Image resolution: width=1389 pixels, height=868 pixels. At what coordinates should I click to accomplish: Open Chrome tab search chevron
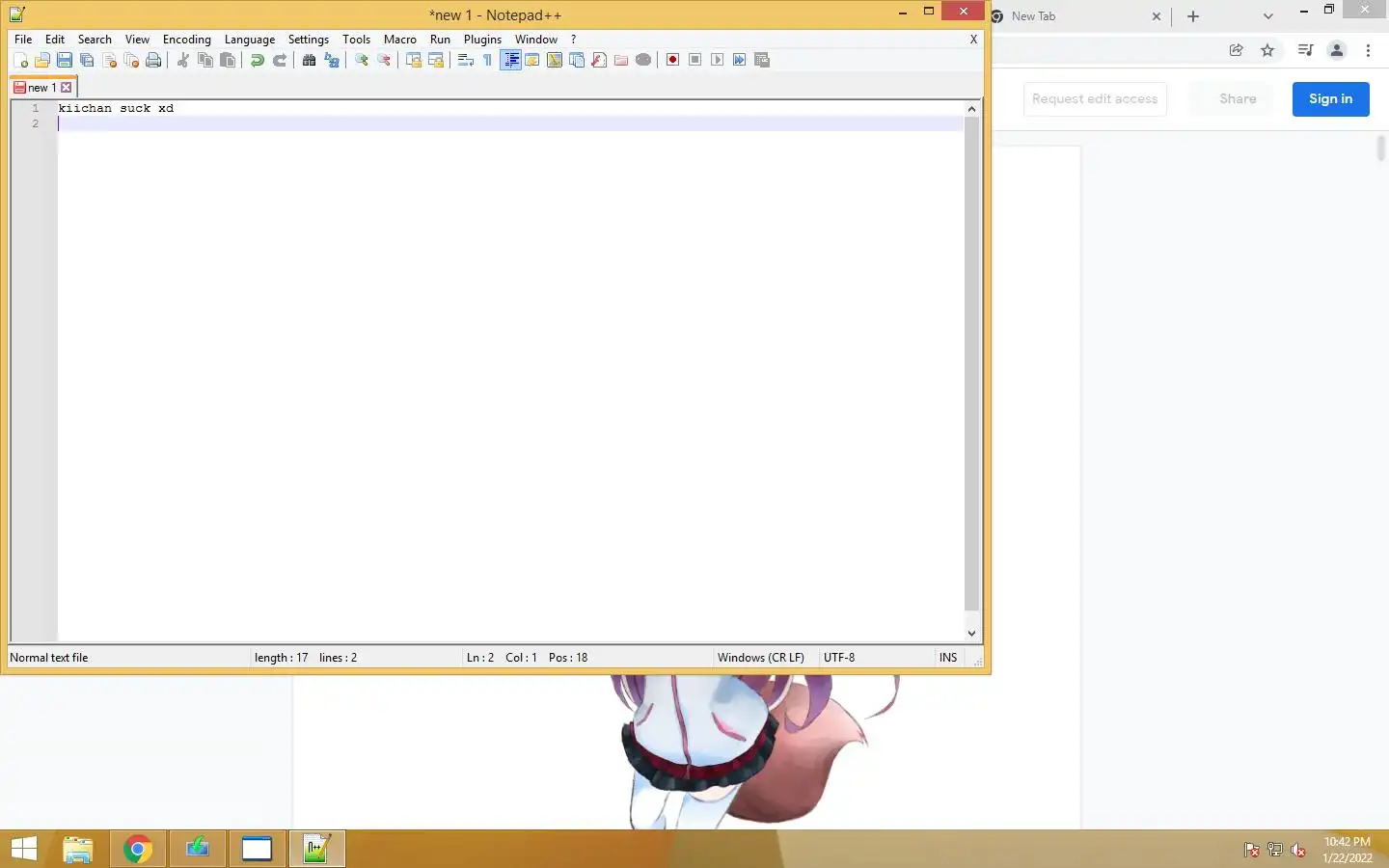point(1268,16)
